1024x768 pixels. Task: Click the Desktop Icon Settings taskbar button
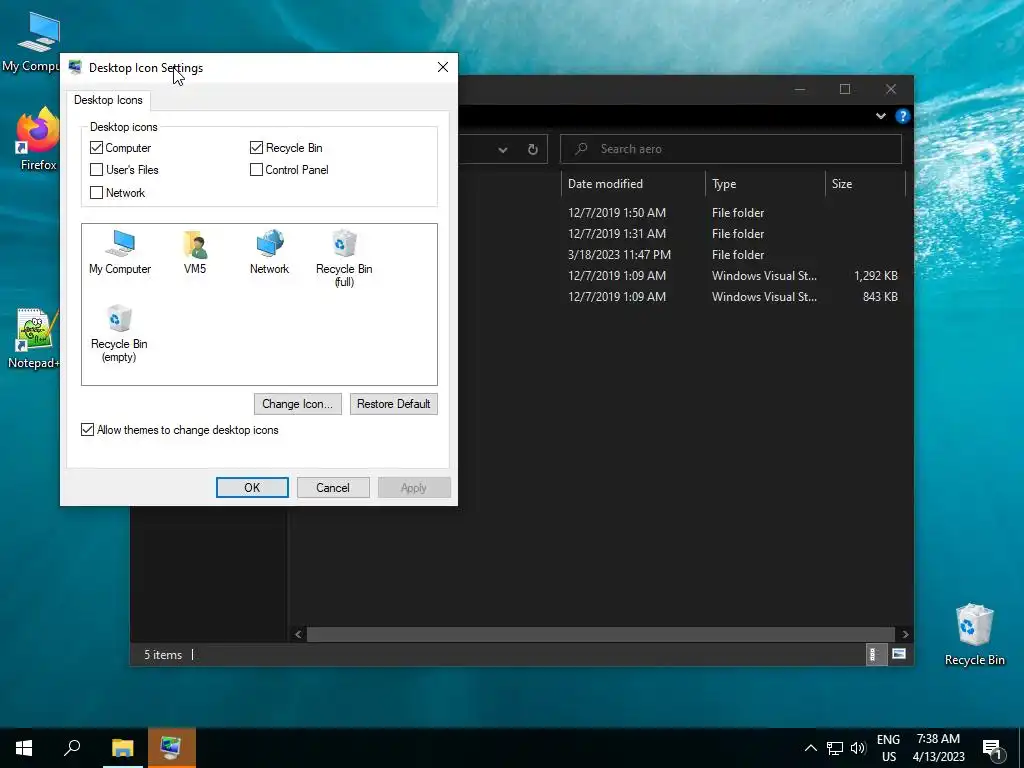(172, 748)
